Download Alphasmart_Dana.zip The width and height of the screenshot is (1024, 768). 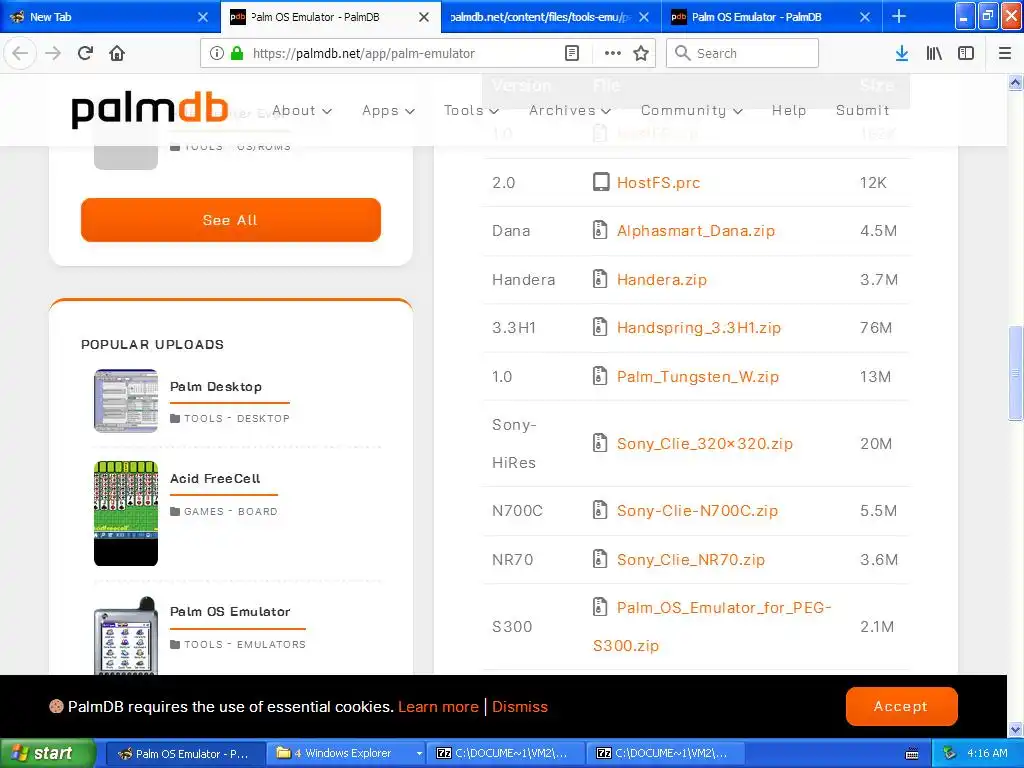[x=696, y=231]
